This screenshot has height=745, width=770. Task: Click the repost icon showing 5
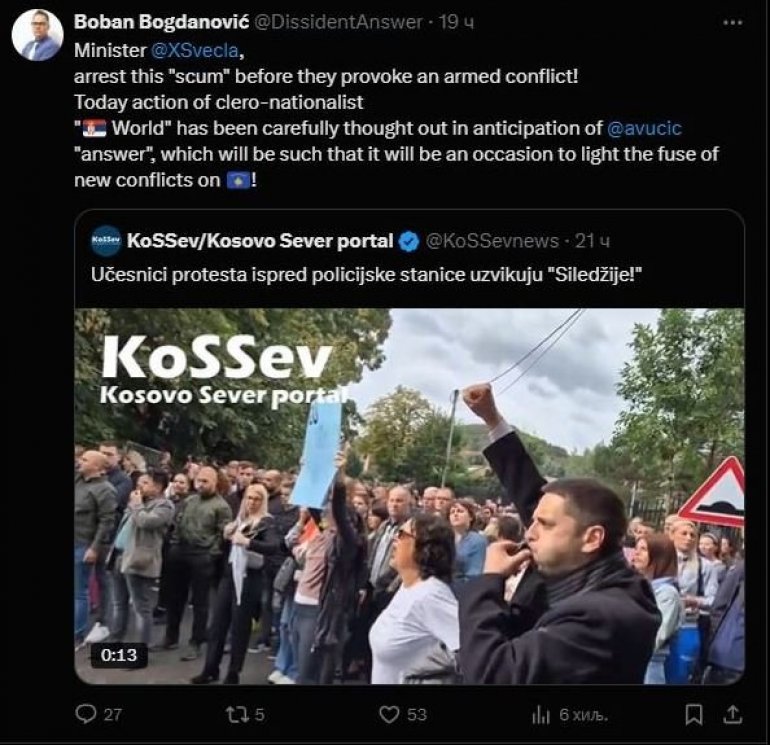pyautogui.click(x=238, y=714)
